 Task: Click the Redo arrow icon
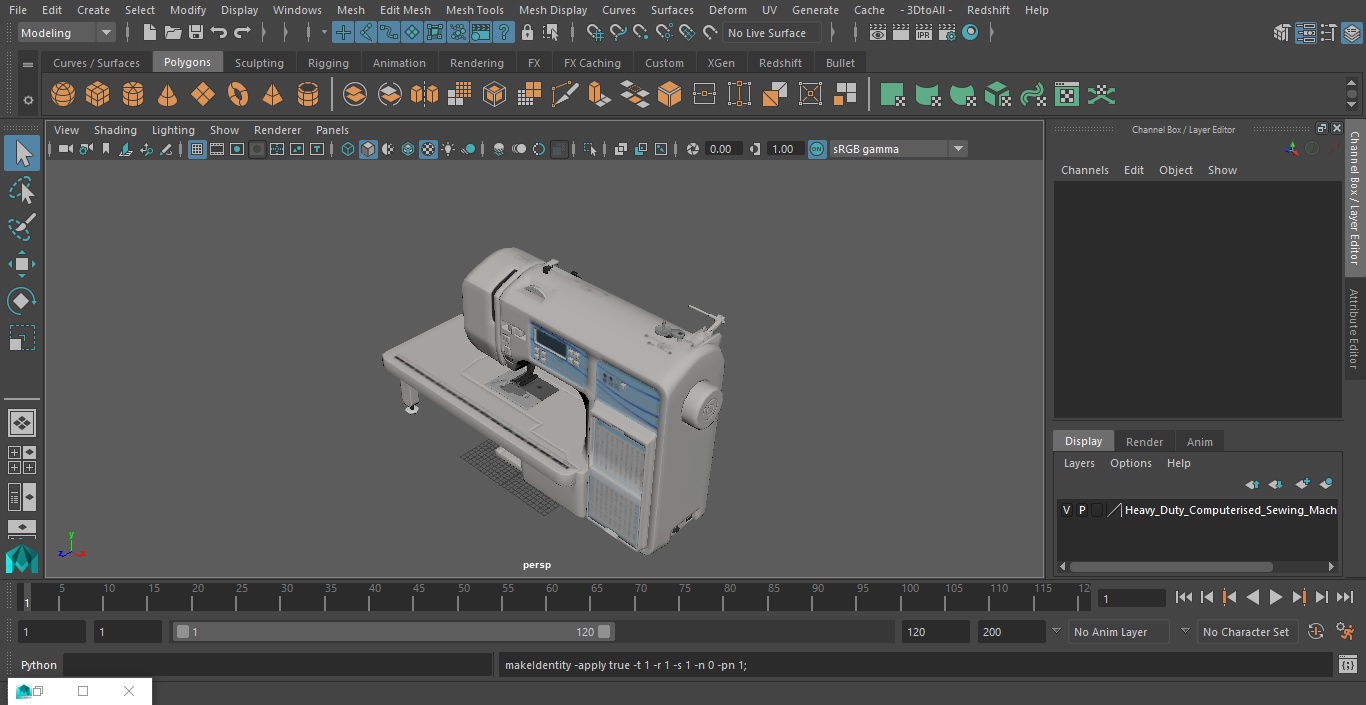coord(242,33)
